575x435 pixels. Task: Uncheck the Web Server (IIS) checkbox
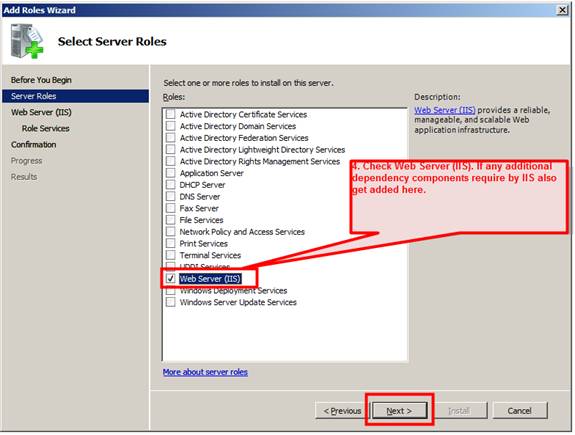(171, 278)
